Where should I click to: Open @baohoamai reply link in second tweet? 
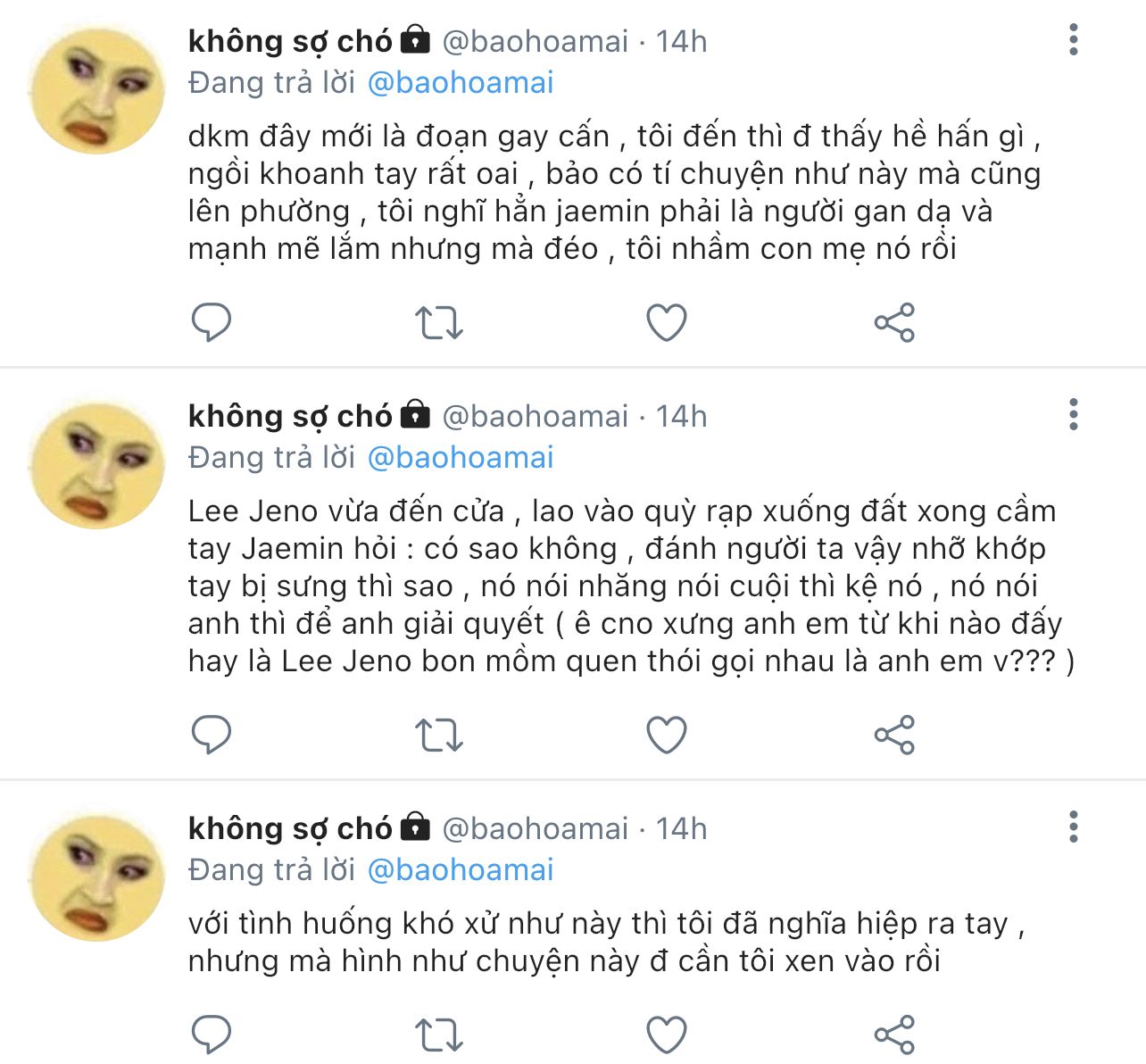[x=461, y=458]
